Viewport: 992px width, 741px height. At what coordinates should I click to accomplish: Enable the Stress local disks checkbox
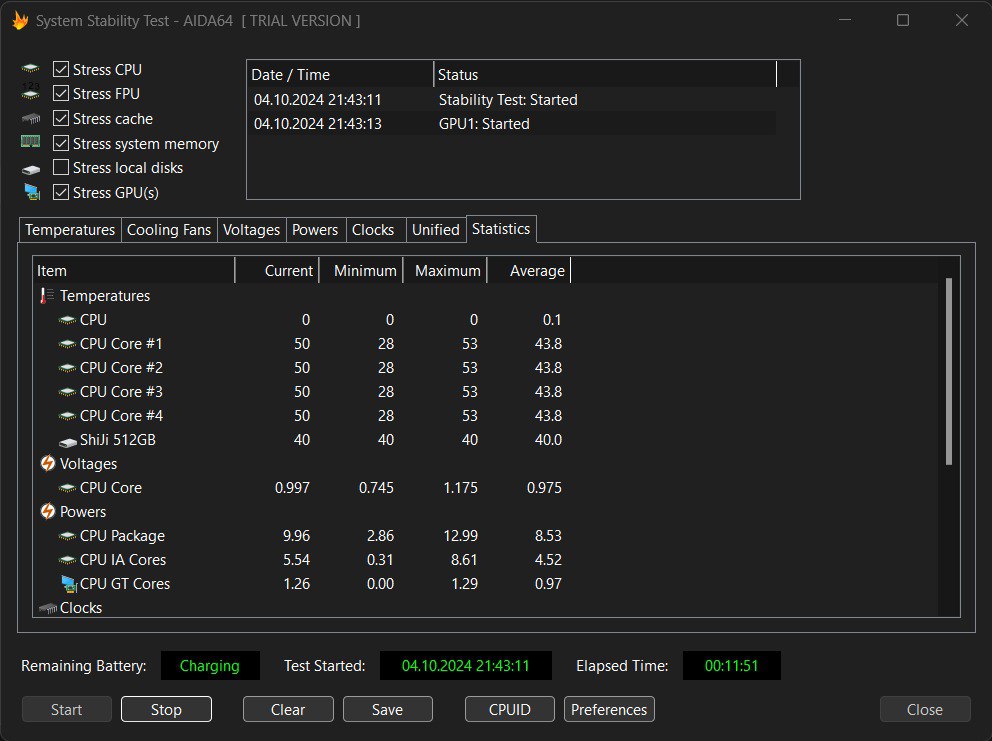61,167
